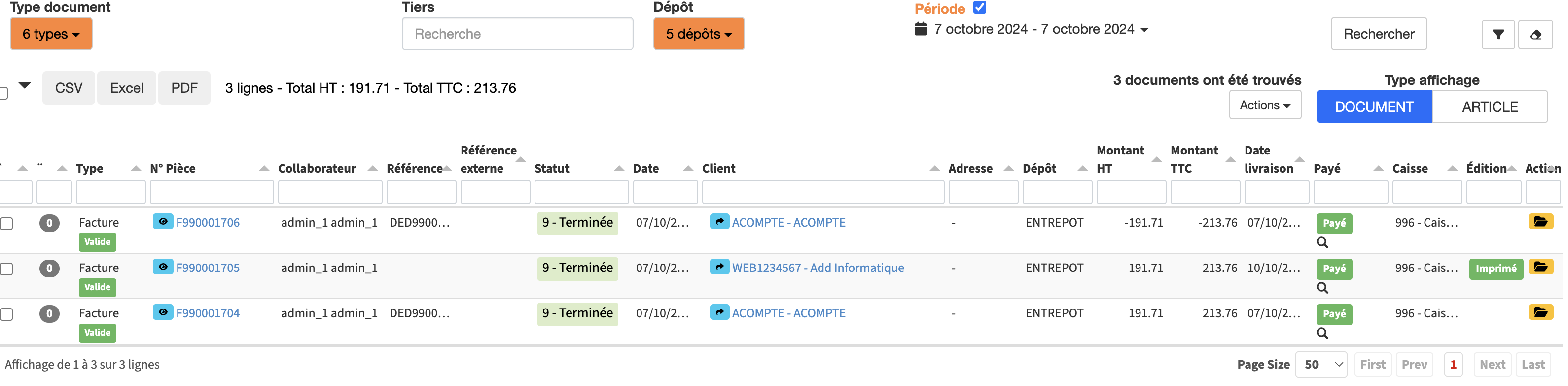Open folder icon for invoice F990001704

pos(1540,312)
